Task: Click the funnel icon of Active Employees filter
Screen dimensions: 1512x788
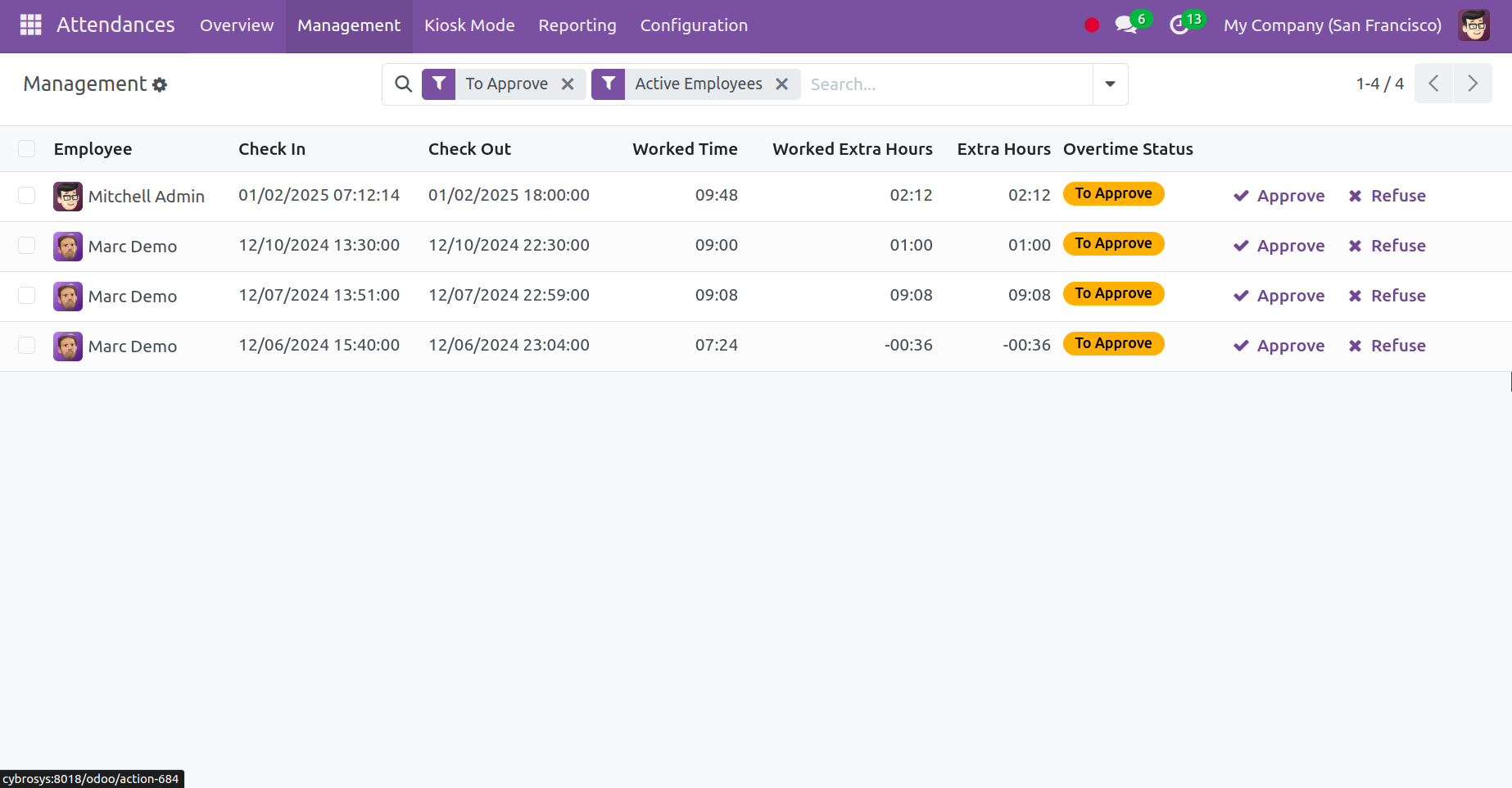Action: pos(609,84)
